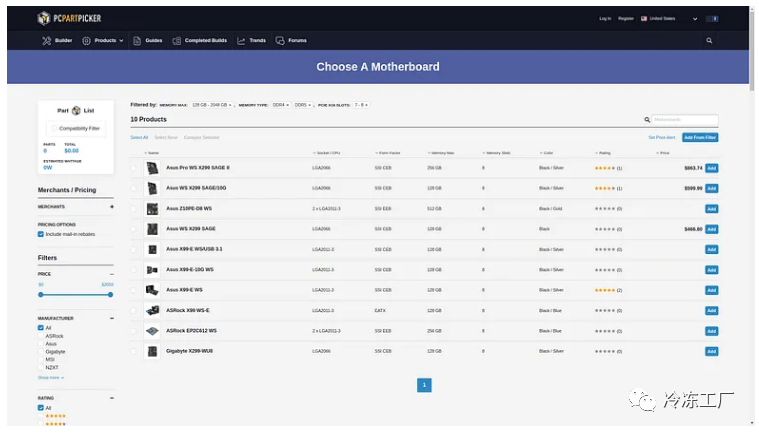Open Asus Z10PE-D8 WS thumbnail
759x433 pixels.
point(152,209)
